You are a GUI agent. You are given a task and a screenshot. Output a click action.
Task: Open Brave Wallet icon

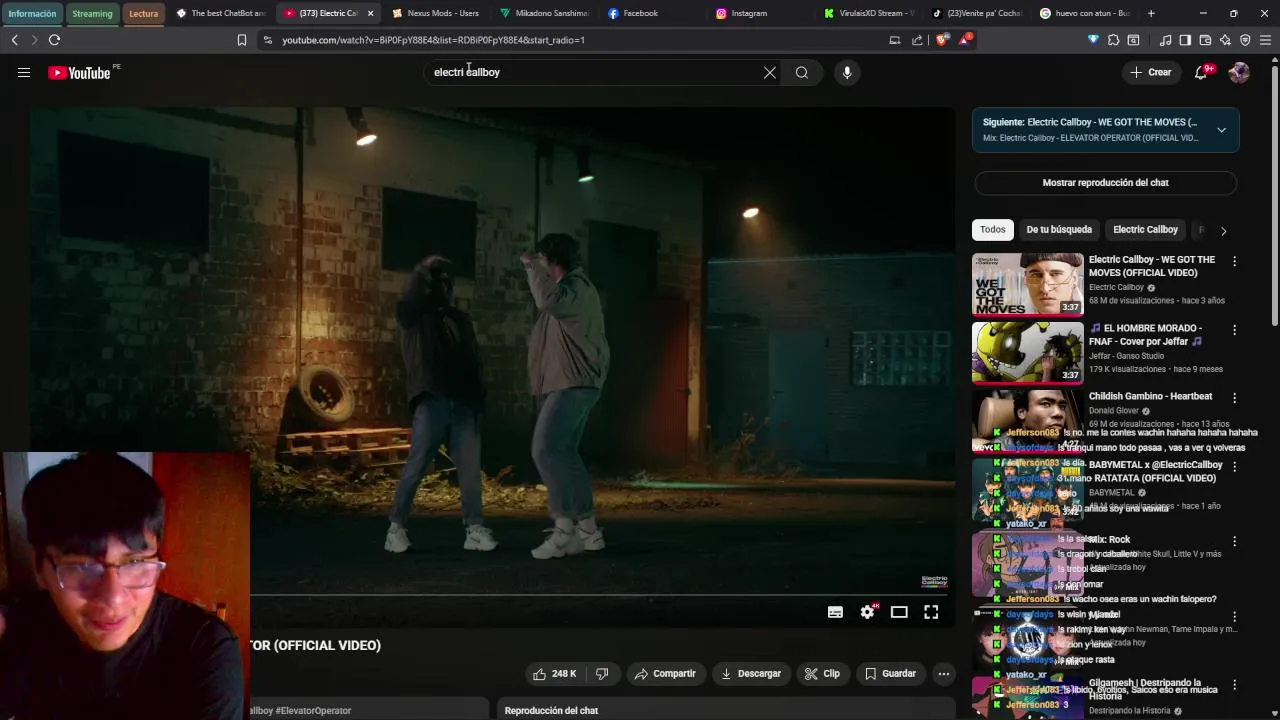coord(1205,40)
